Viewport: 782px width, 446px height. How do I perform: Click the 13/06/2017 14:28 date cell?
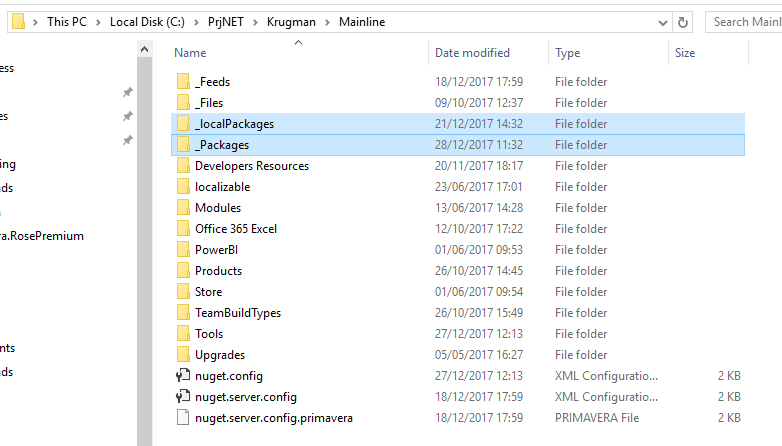[x=479, y=208]
